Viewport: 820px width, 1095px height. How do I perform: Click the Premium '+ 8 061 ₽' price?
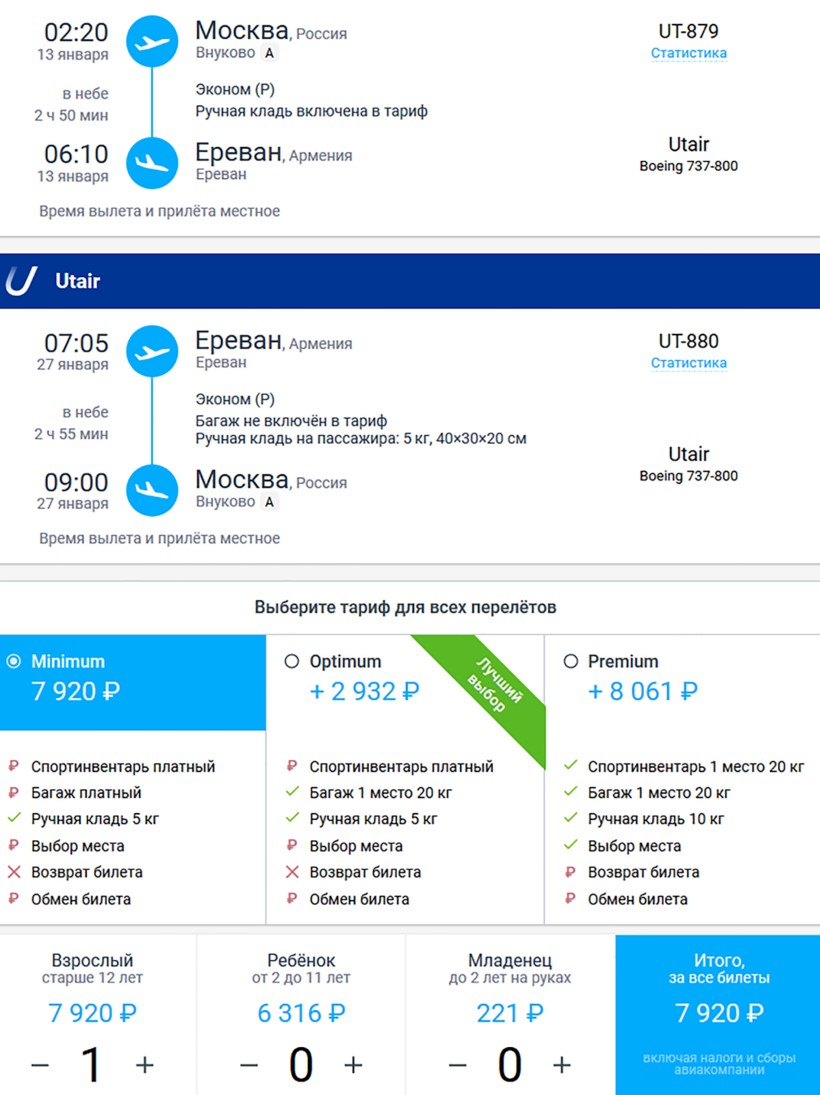[x=643, y=691]
